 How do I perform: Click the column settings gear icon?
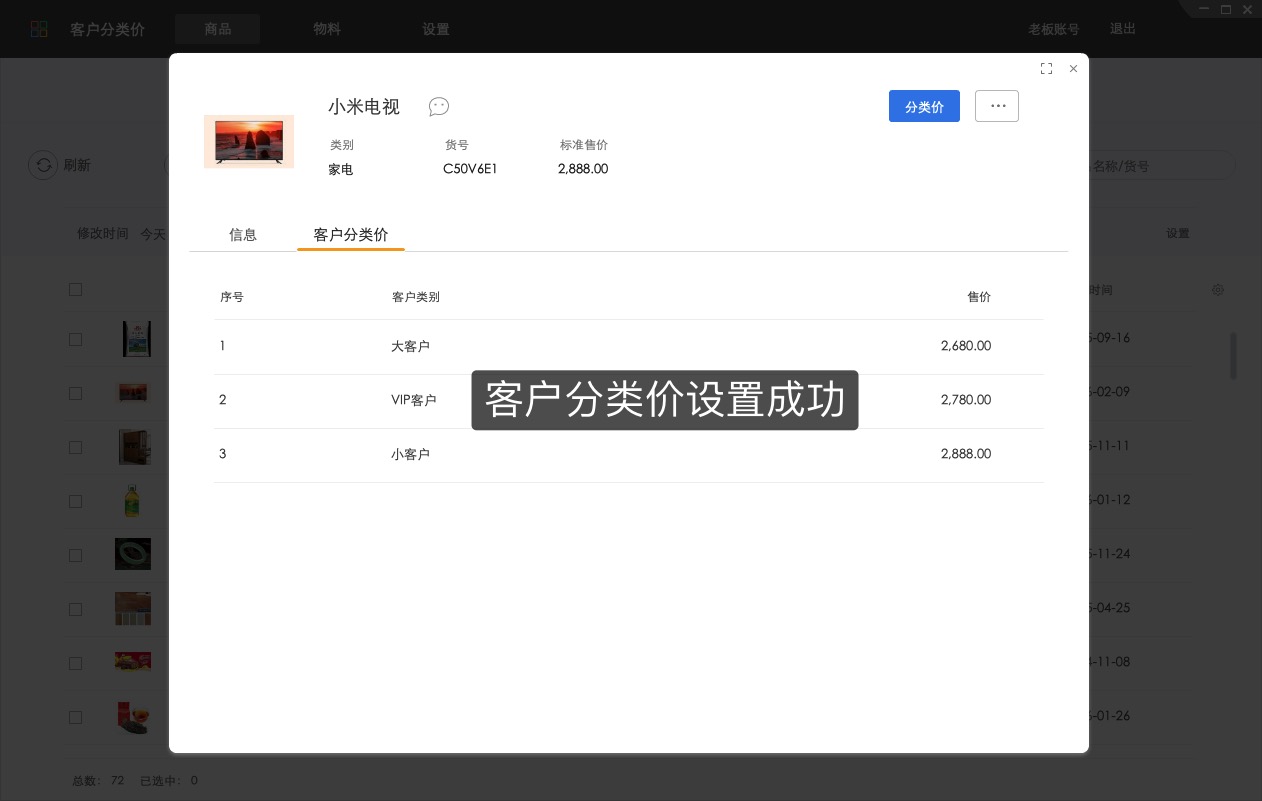click(x=1218, y=290)
